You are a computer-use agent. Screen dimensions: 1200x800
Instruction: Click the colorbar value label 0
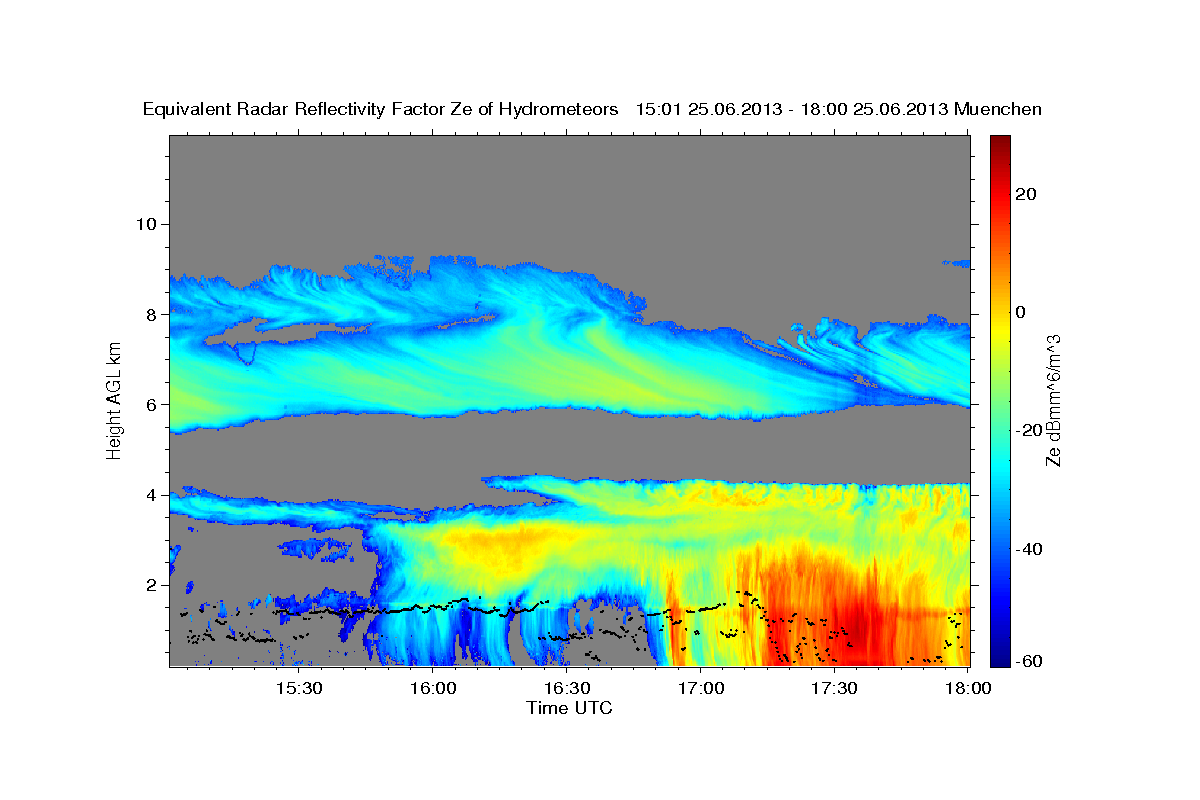(1021, 312)
